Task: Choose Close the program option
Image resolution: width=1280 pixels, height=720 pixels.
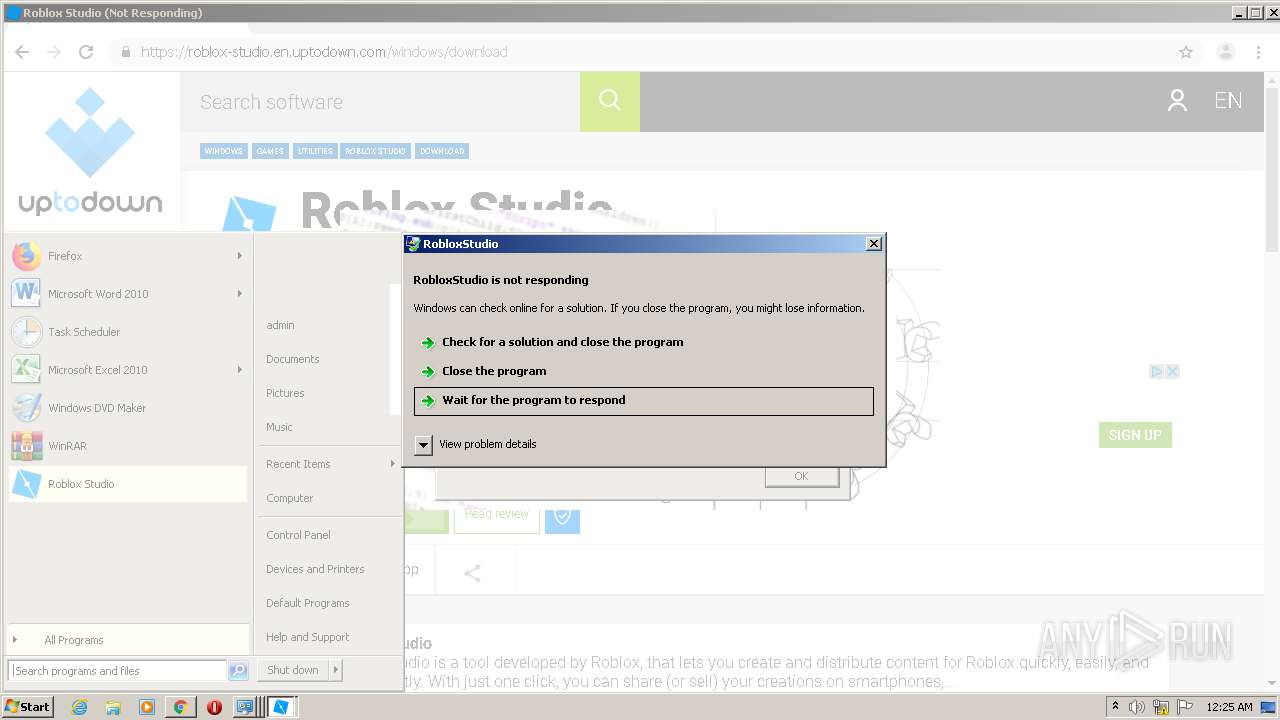Action: (643, 371)
